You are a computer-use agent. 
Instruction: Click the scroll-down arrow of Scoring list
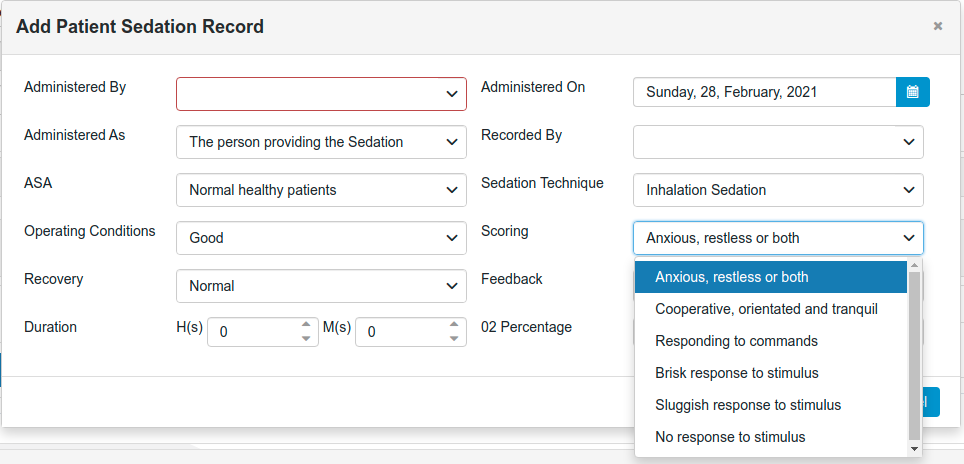point(914,449)
